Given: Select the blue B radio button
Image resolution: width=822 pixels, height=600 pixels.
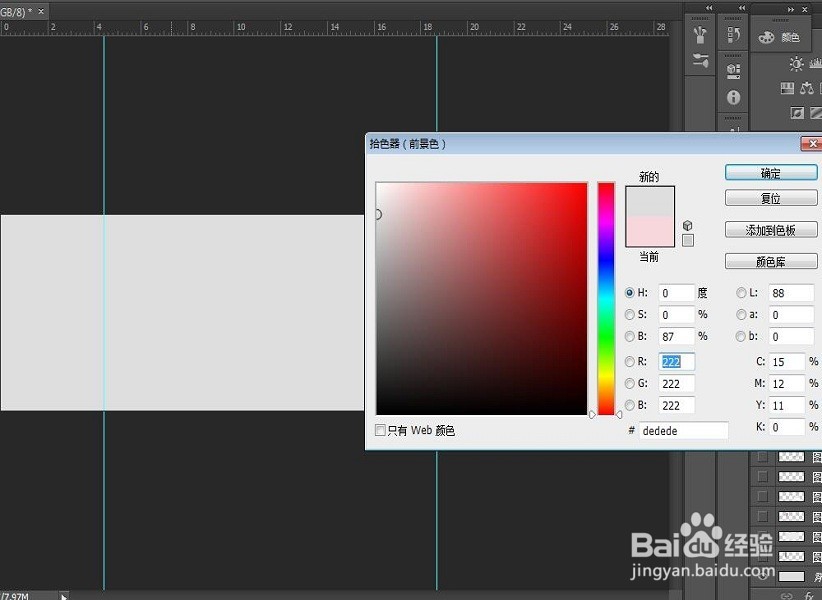Looking at the screenshot, I should coord(630,406).
